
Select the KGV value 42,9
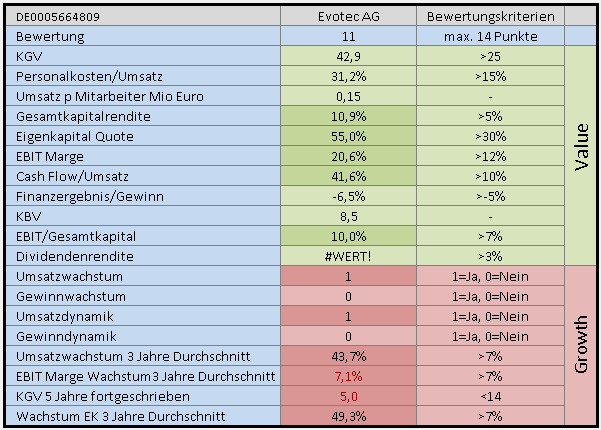tap(349, 56)
